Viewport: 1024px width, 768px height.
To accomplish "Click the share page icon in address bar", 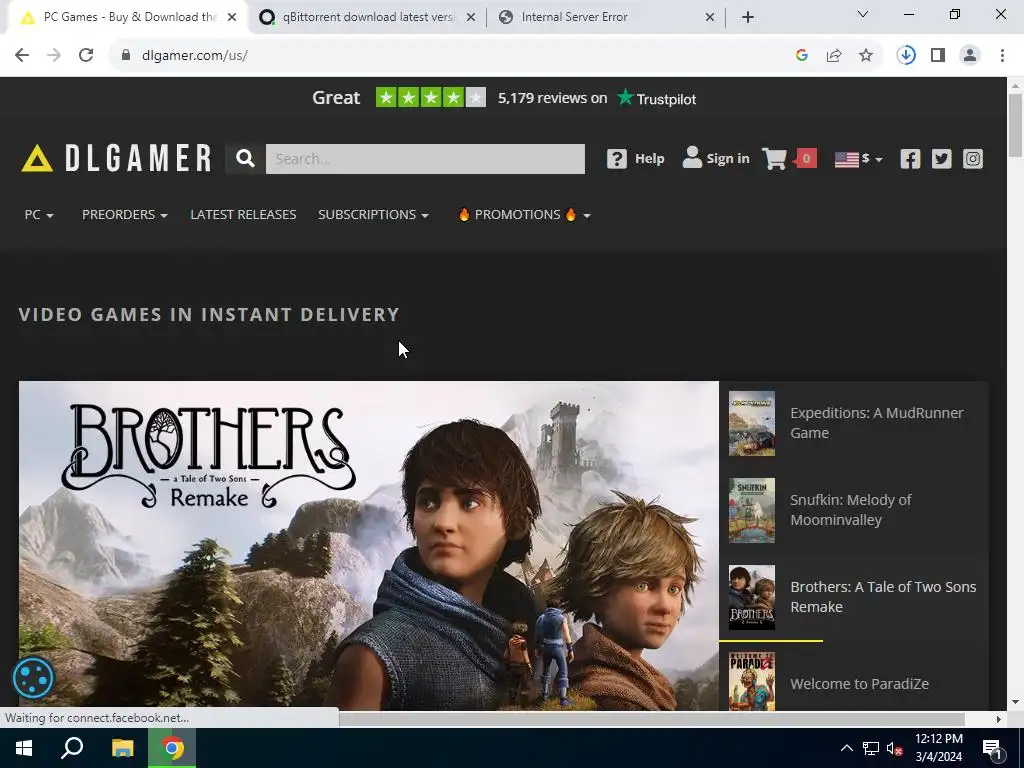I will (834, 56).
